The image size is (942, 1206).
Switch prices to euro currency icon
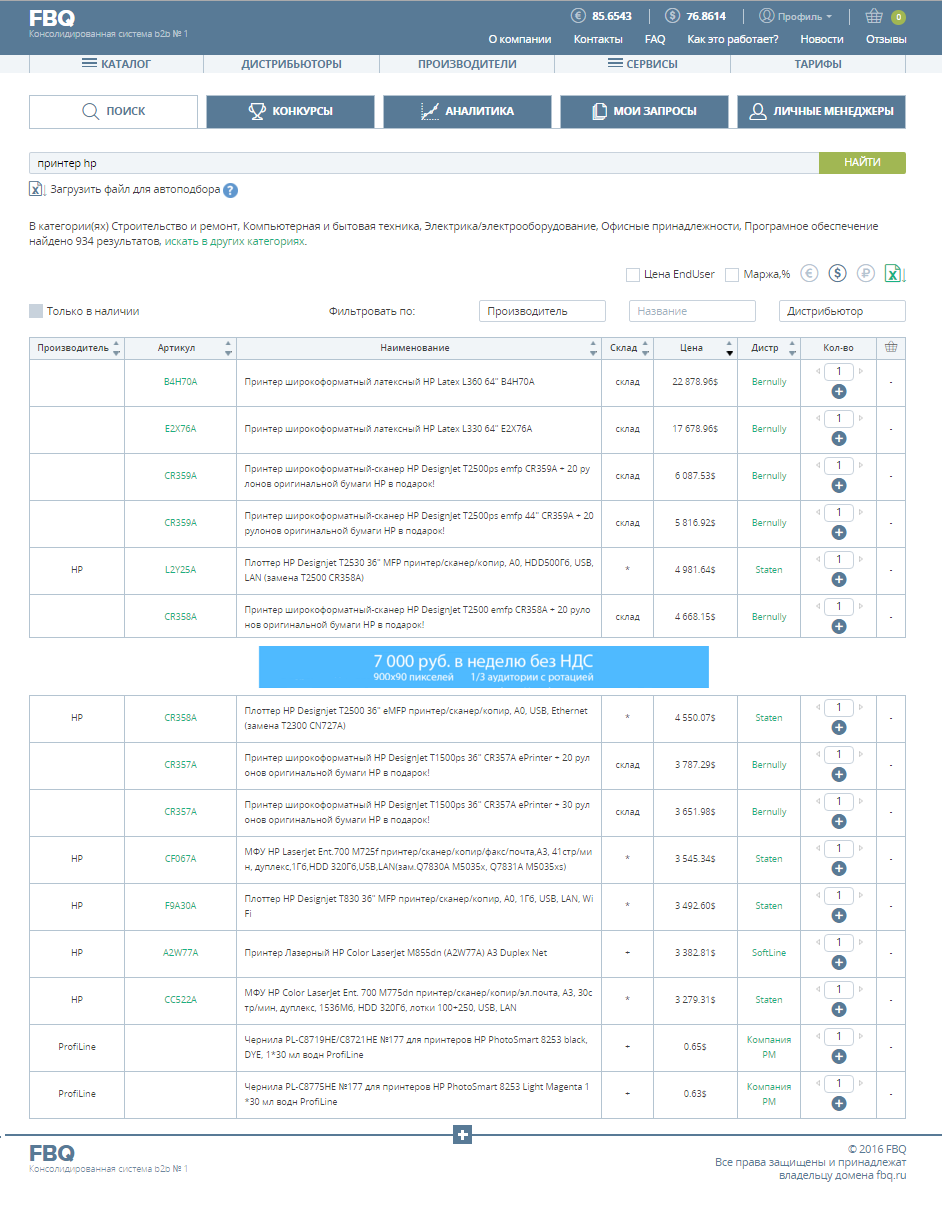[809, 273]
